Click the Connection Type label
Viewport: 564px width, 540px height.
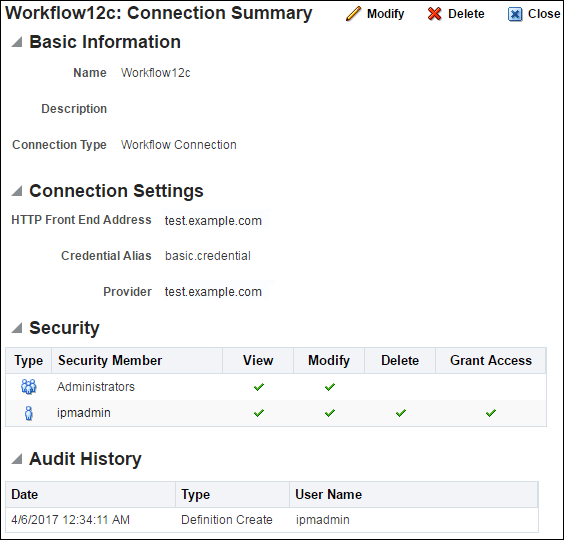click(59, 145)
